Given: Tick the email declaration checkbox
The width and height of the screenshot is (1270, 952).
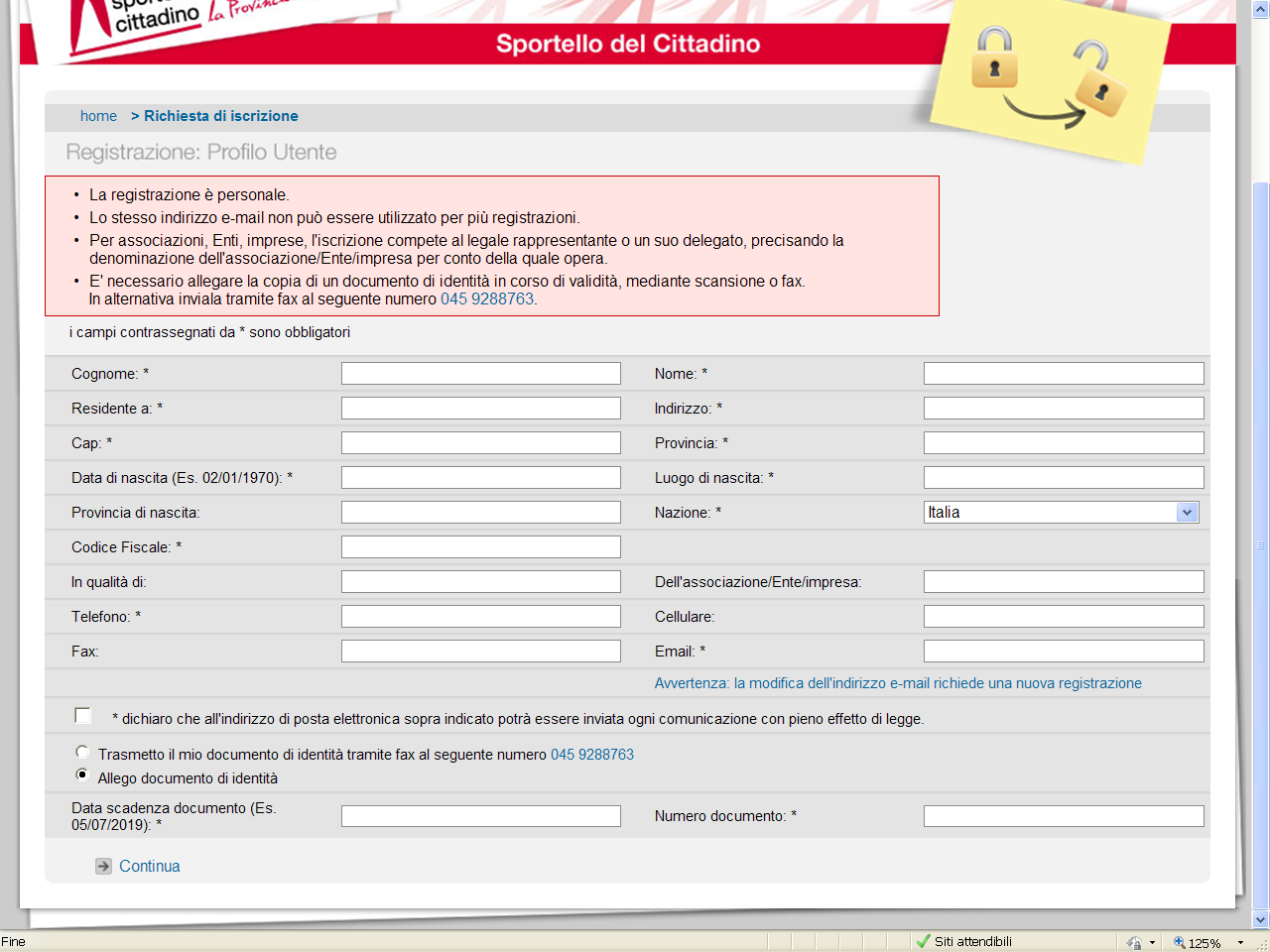Looking at the screenshot, I should tap(82, 716).
